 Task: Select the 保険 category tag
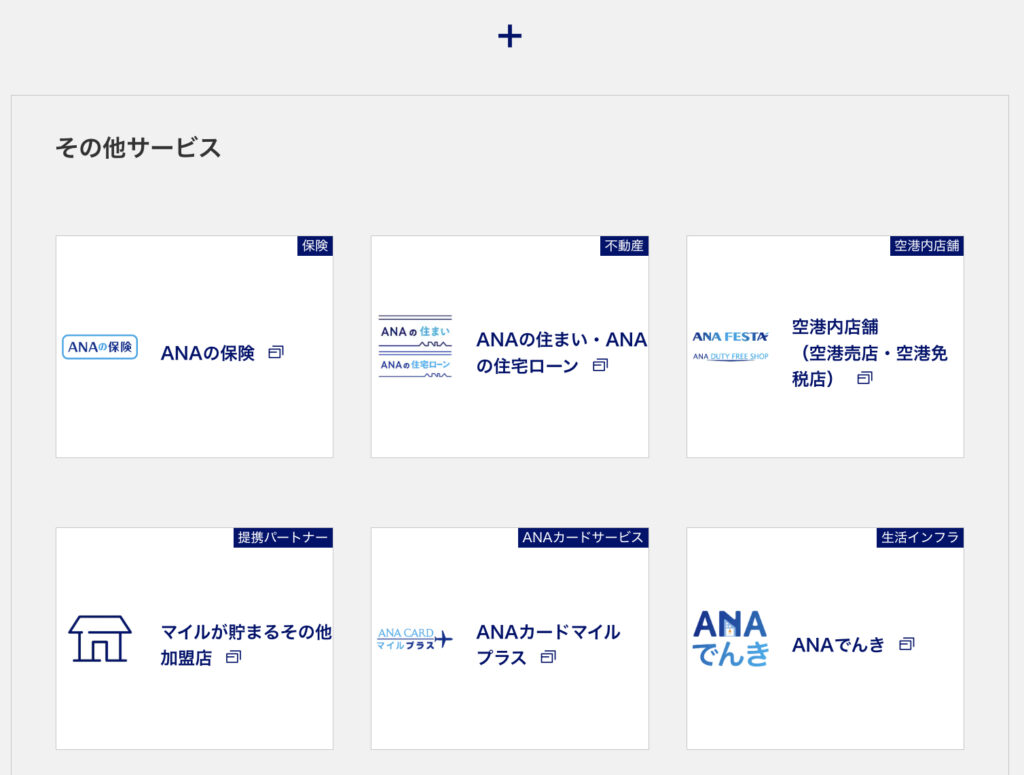click(315, 245)
